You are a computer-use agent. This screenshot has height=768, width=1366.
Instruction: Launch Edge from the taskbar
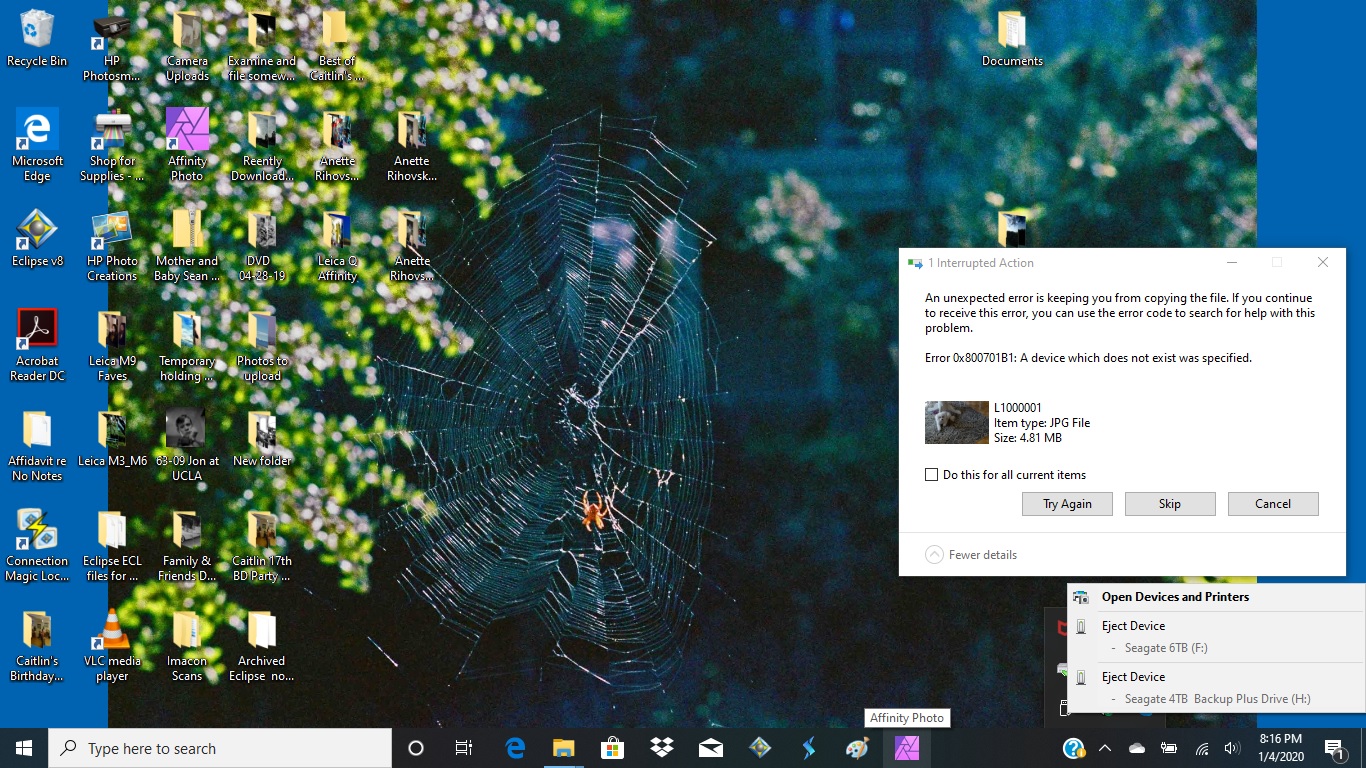[515, 748]
